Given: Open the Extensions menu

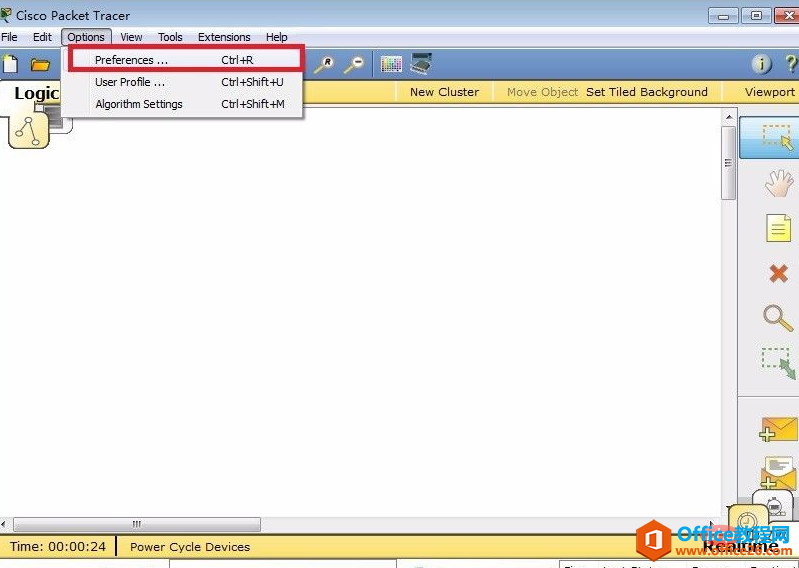Looking at the screenshot, I should pyautogui.click(x=224, y=37).
